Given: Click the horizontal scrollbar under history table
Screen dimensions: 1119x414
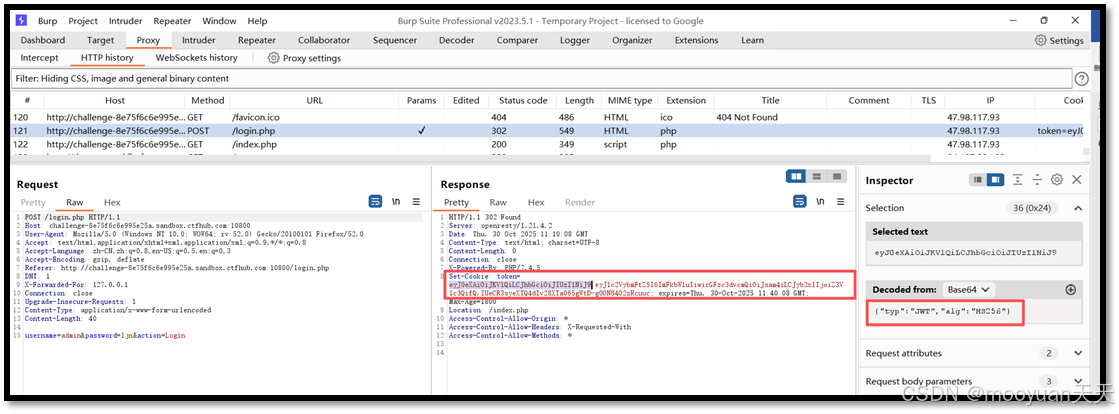Looking at the screenshot, I should pos(471,158).
